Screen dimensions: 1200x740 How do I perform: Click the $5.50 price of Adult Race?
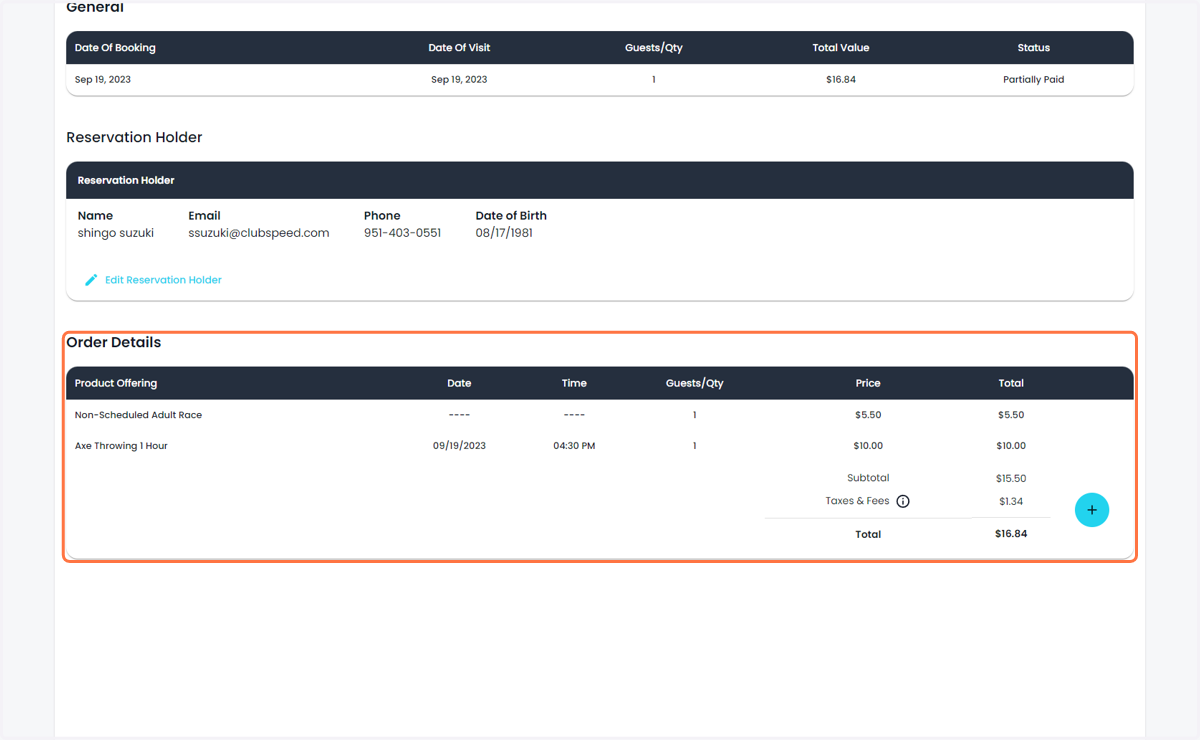(868, 415)
